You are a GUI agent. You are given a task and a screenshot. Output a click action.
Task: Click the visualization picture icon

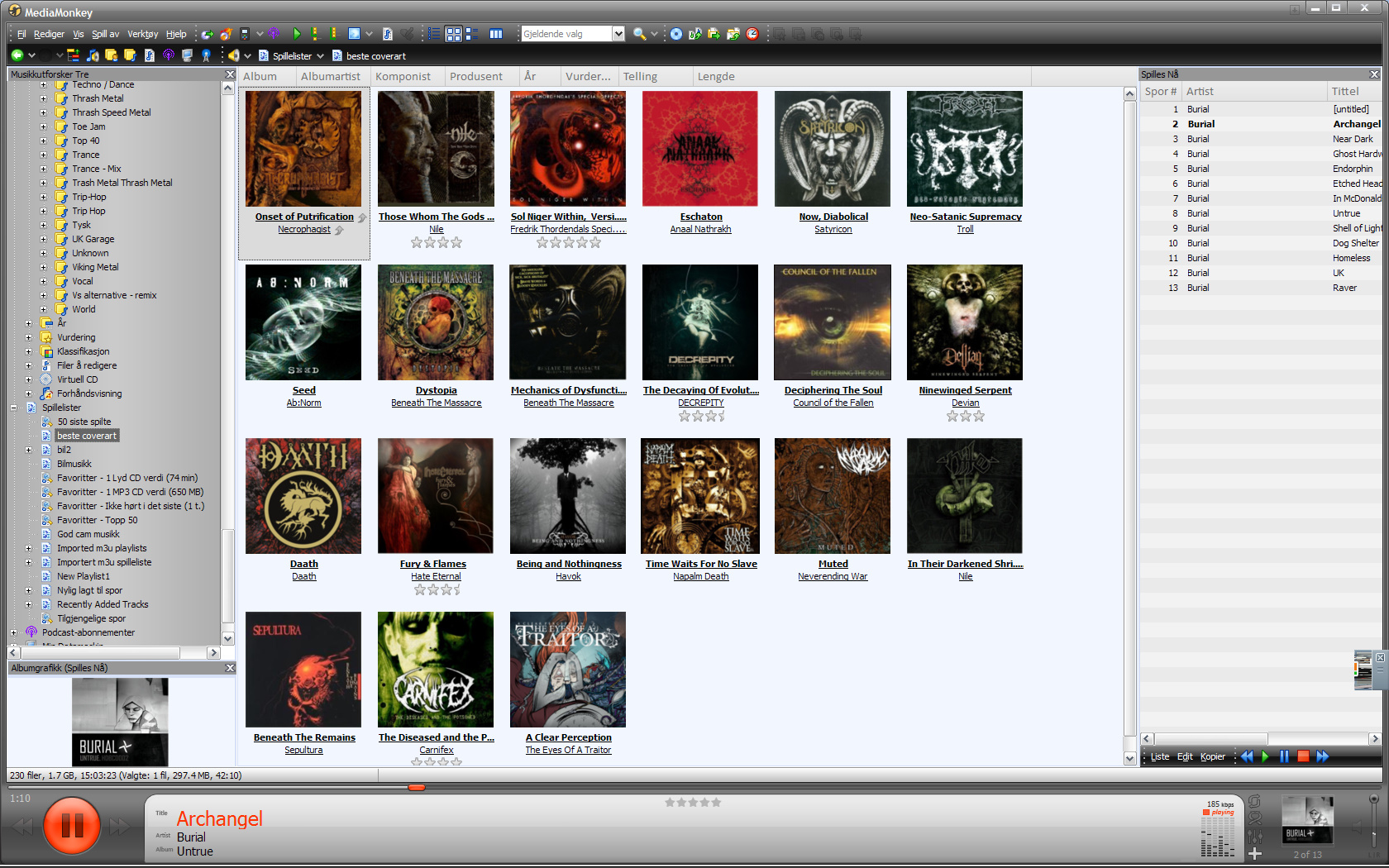[355, 34]
